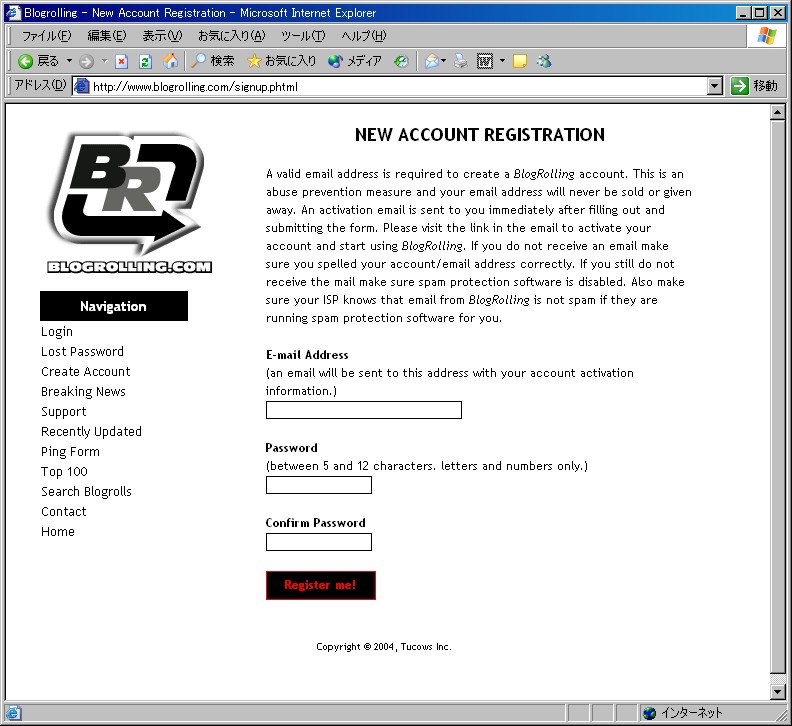Open the ファイル(F) menu
Viewport: 792px width, 726px height.
46,36
